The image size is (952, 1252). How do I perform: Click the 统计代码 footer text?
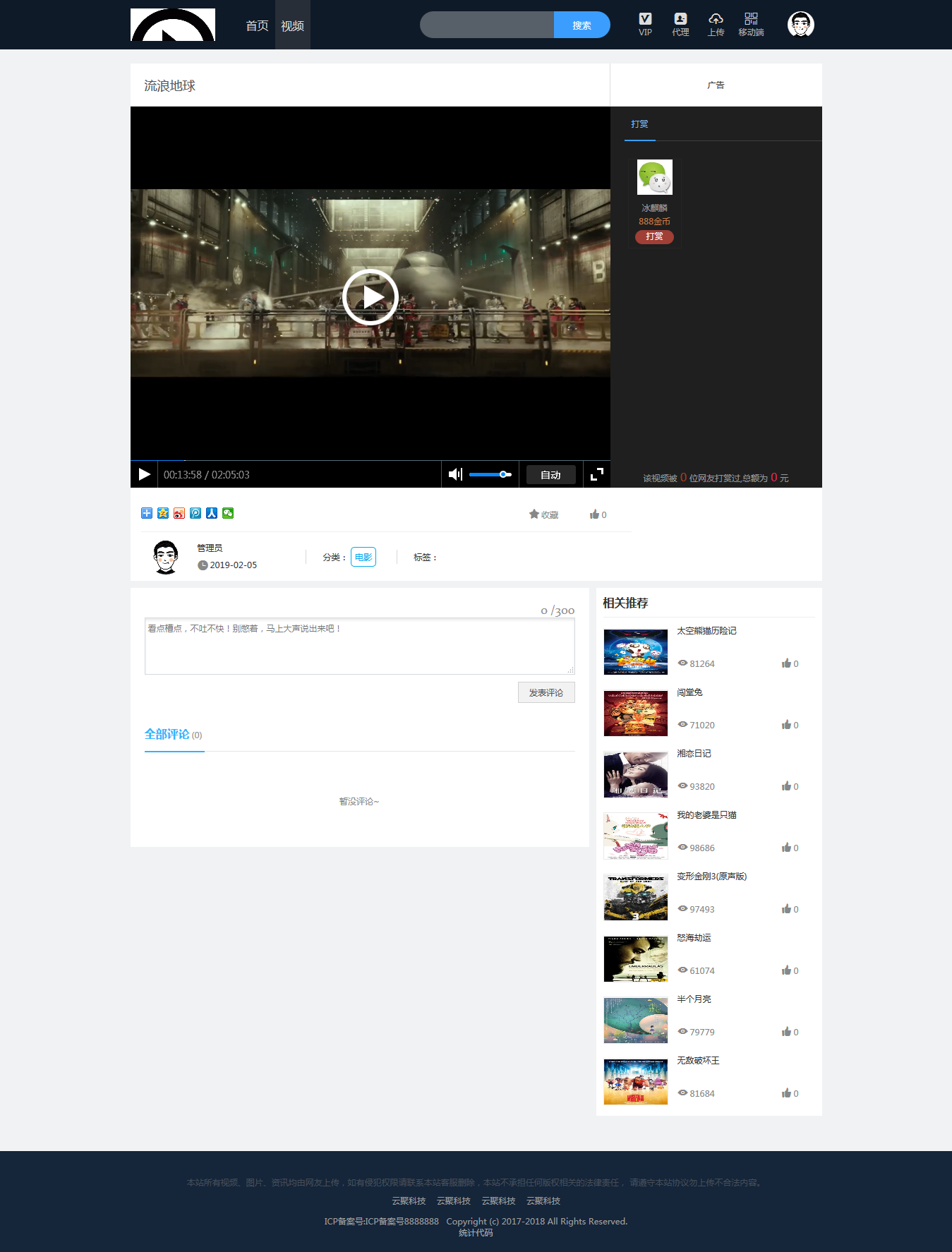click(x=476, y=1233)
